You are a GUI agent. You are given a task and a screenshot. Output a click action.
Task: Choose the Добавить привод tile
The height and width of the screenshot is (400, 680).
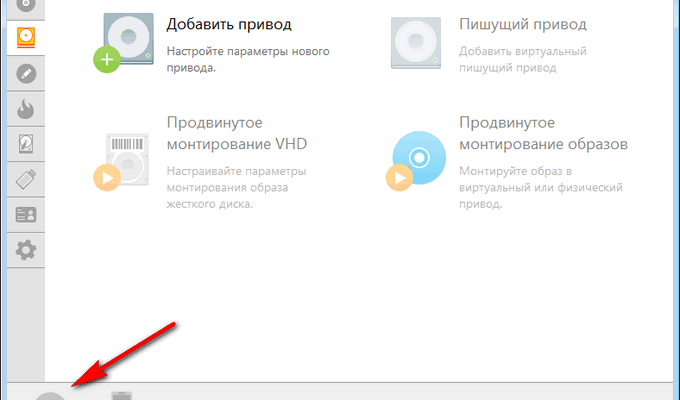[x=212, y=43]
